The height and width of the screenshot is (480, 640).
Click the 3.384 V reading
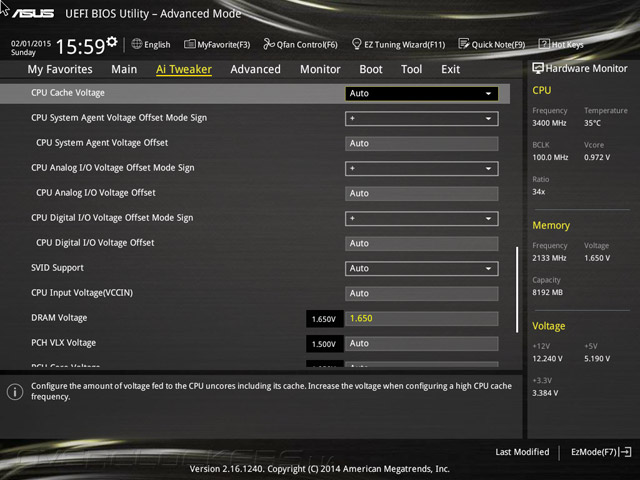pos(545,393)
